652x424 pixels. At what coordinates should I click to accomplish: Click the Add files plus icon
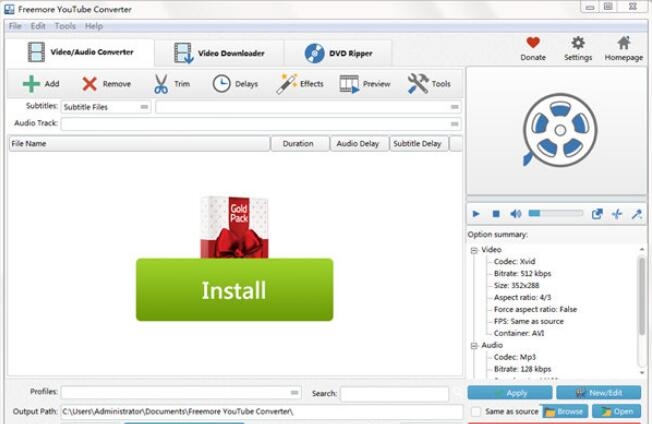31,84
